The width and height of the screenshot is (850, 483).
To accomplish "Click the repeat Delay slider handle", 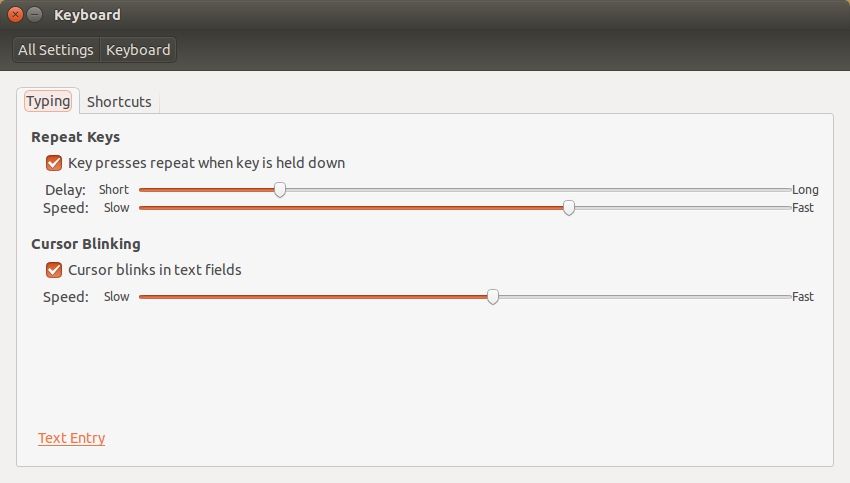I will (x=280, y=190).
